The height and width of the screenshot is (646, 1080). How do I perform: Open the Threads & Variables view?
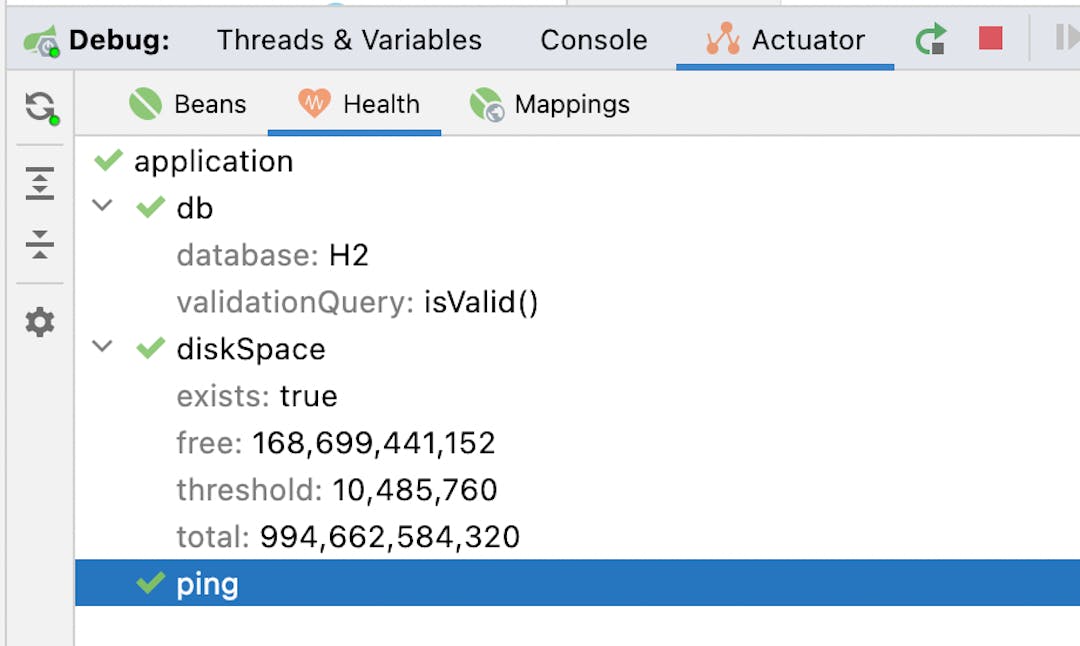tap(348, 40)
